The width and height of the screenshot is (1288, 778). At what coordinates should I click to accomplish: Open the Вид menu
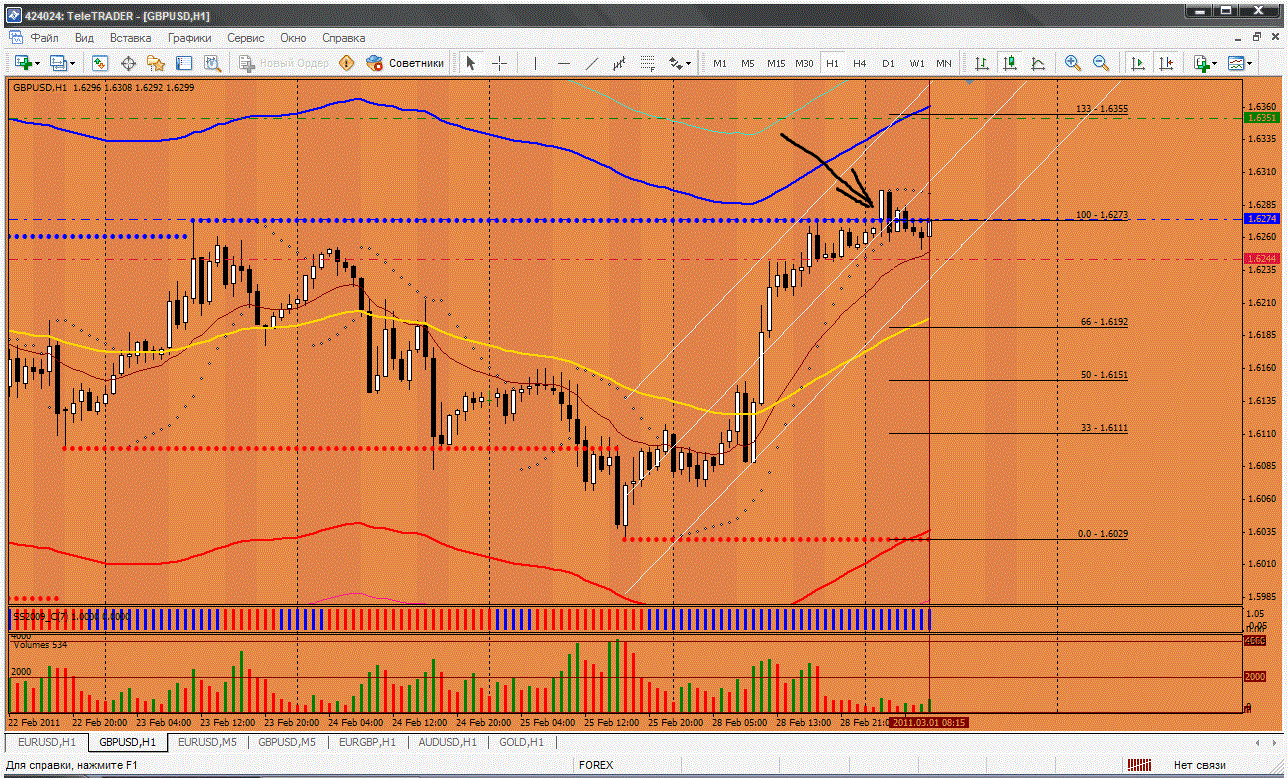click(x=85, y=38)
